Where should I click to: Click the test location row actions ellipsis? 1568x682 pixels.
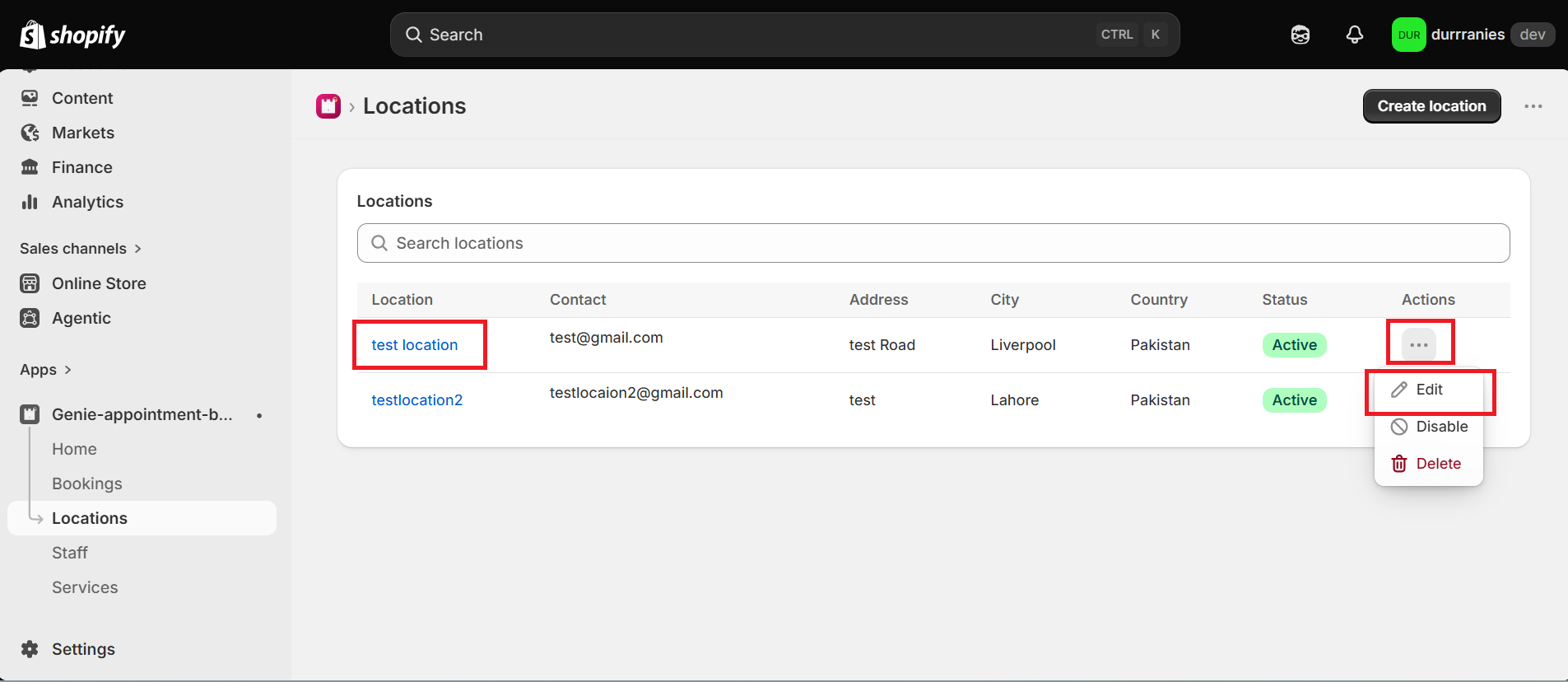(x=1419, y=344)
